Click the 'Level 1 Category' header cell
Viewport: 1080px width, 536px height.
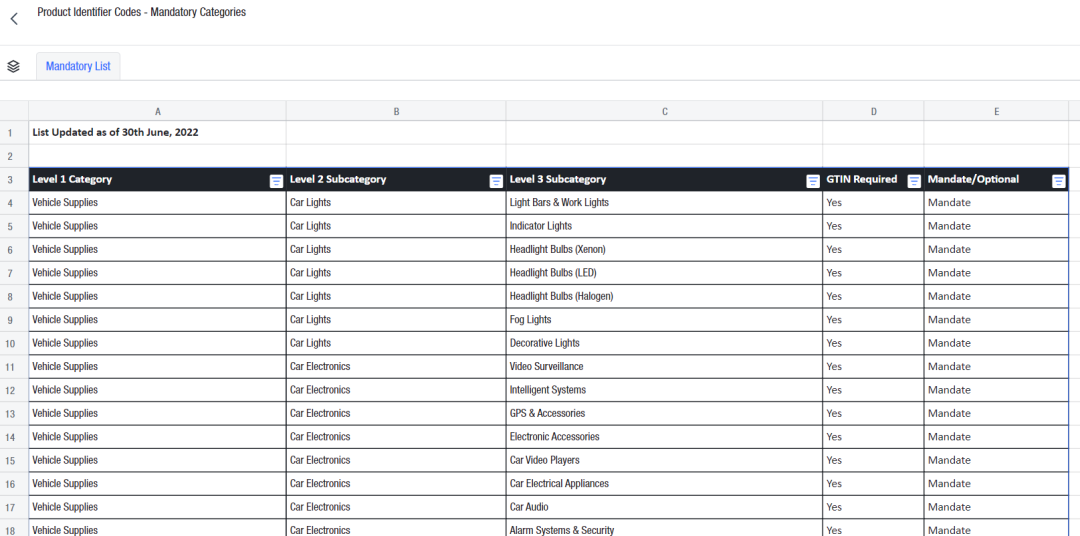click(x=158, y=179)
